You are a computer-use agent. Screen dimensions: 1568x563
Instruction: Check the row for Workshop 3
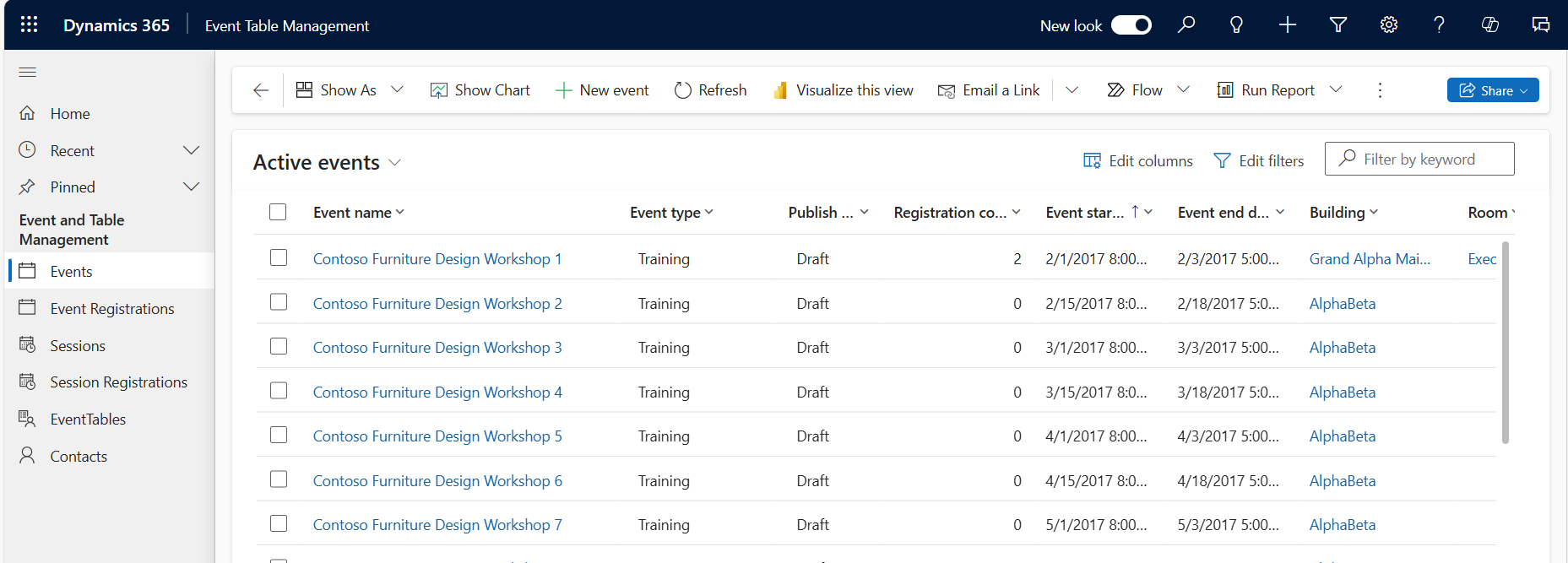click(x=279, y=346)
